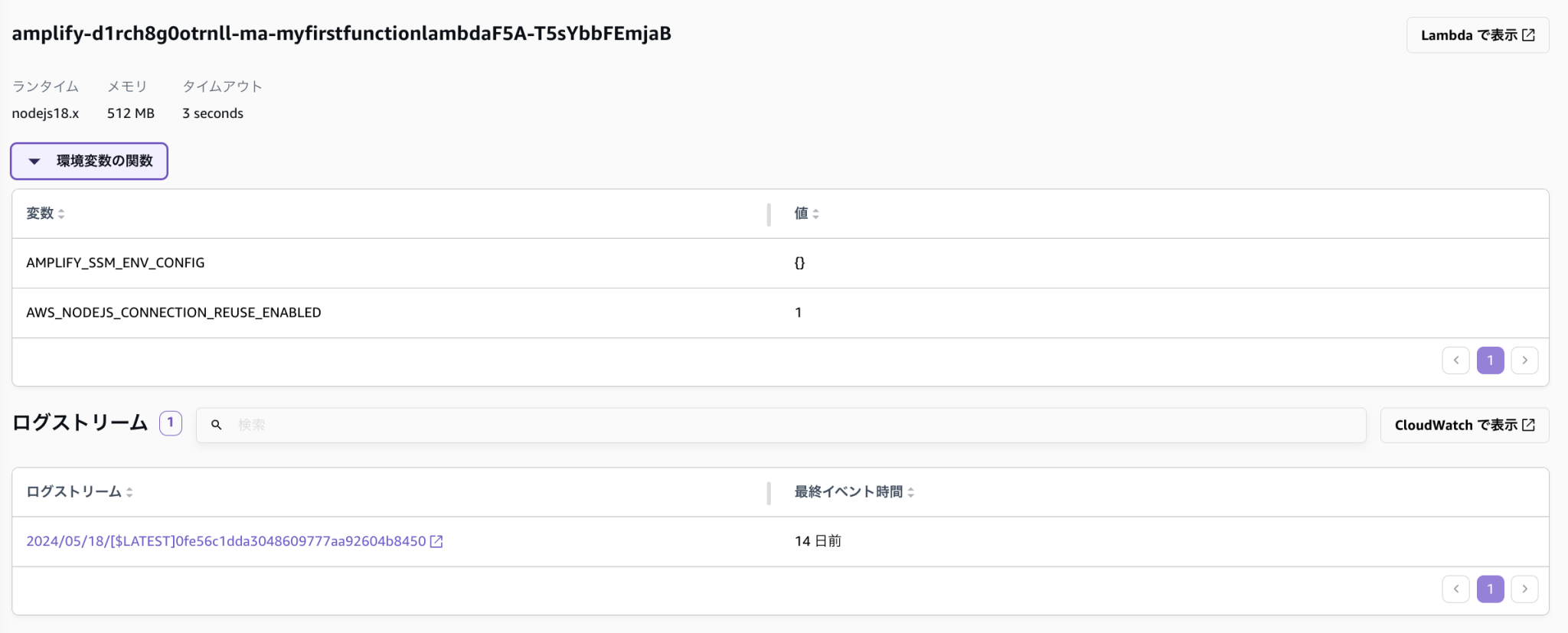
Task: Select page 1 of log streams
Action: point(1490,589)
